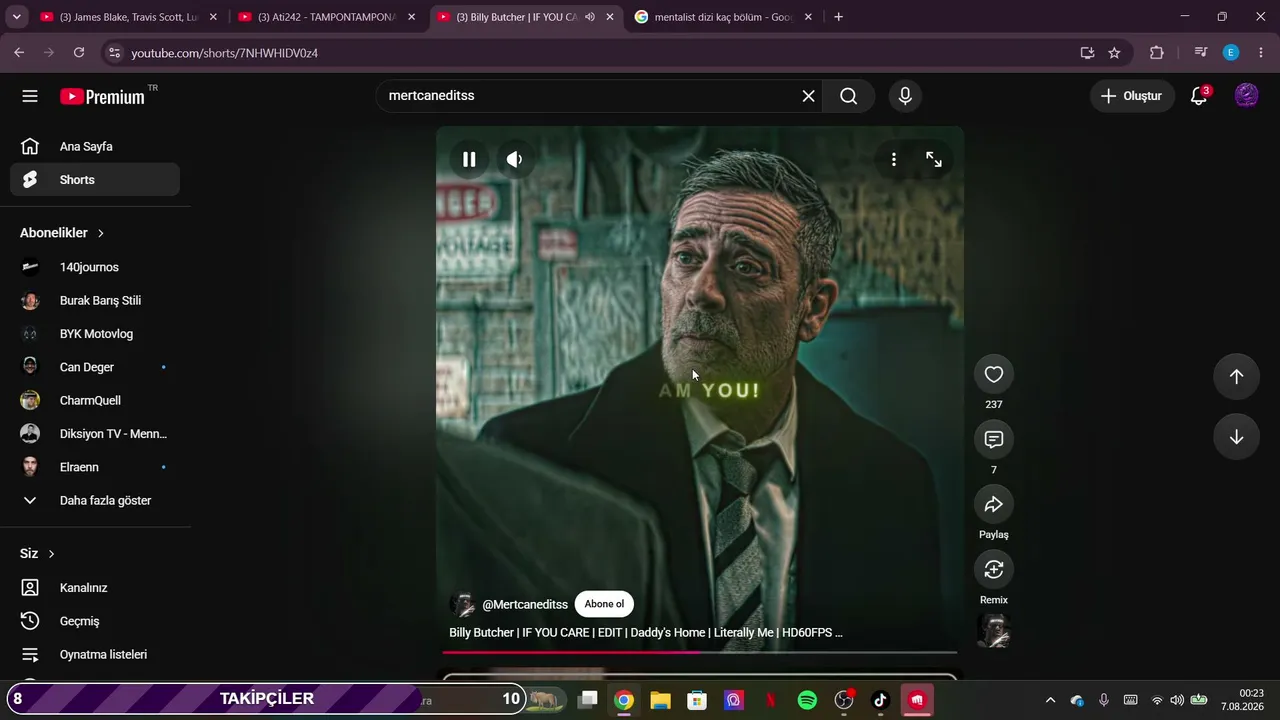This screenshot has width=1280, height=720.
Task: Mute the Short's volume
Action: click(514, 159)
